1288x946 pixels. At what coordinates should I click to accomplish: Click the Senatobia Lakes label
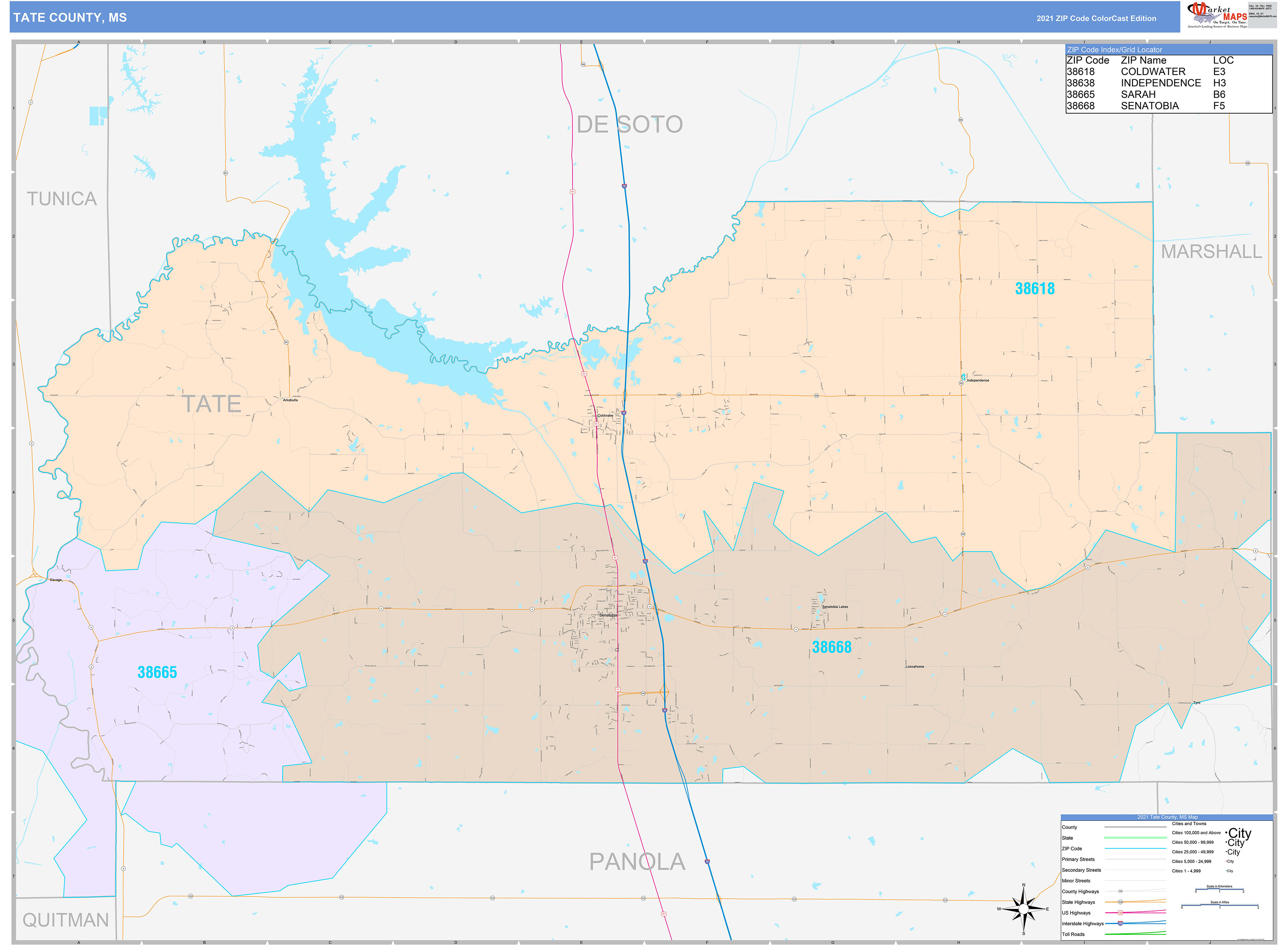[835, 607]
